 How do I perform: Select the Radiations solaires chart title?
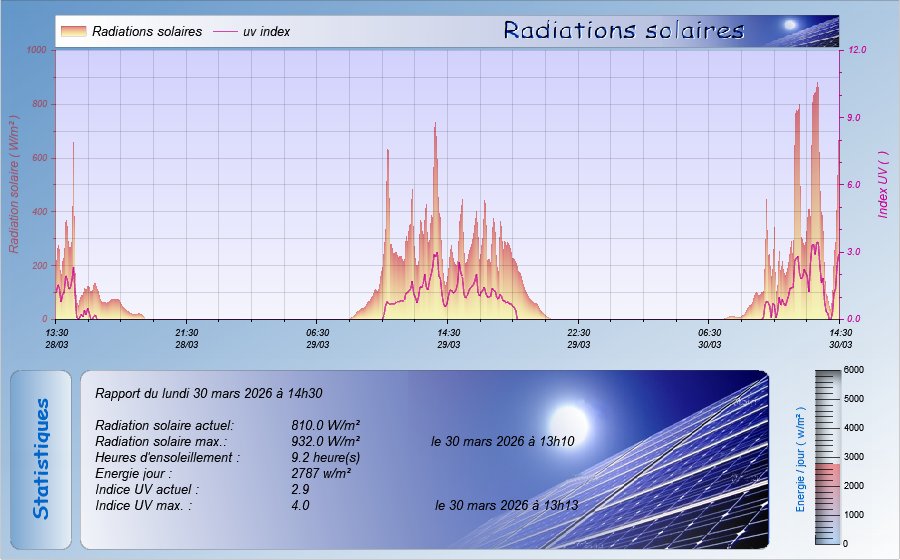point(623,31)
